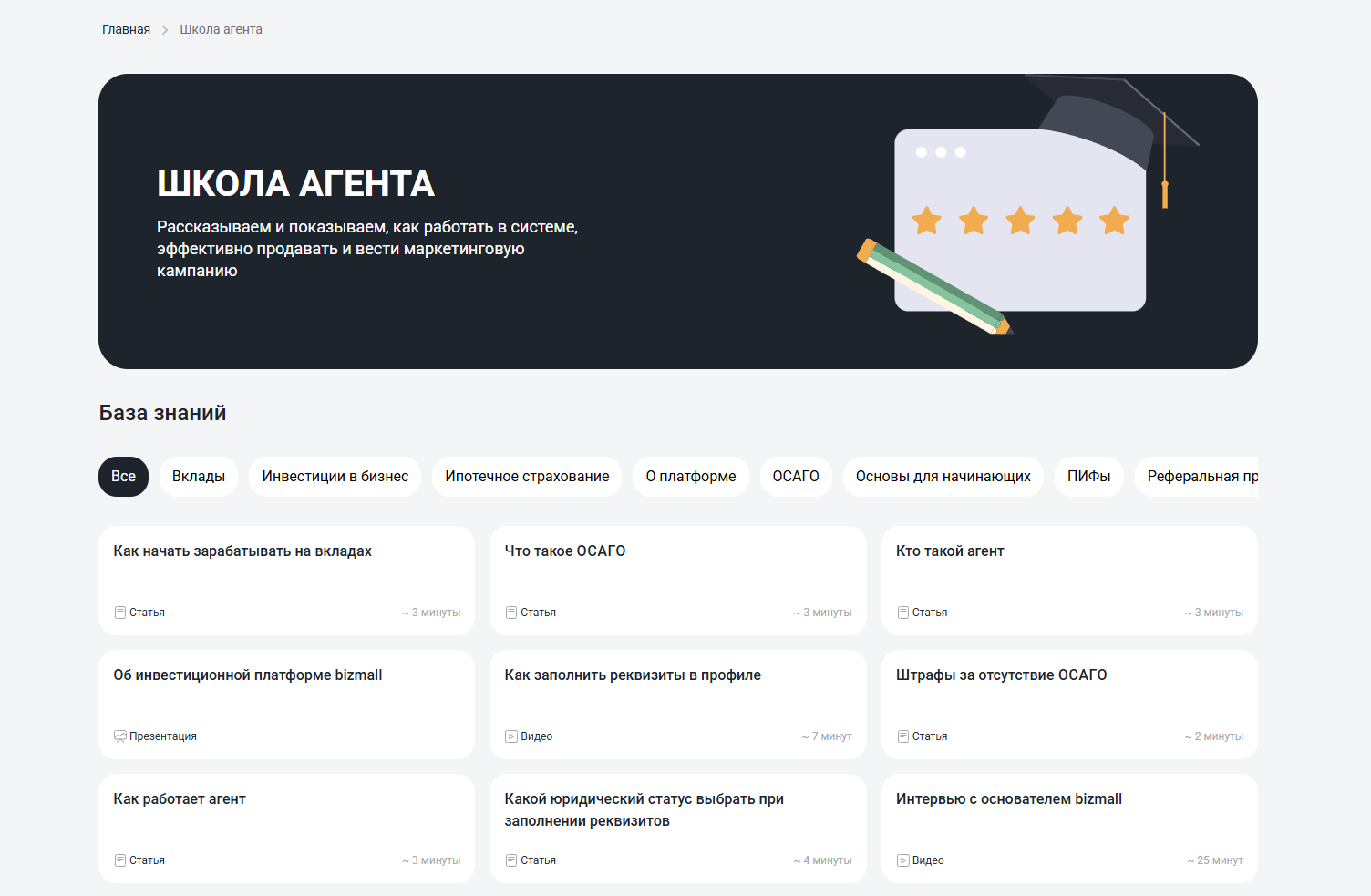The width and height of the screenshot is (1371, 896).
Task: Select the 'Все' filter chip
Action: pos(123,476)
